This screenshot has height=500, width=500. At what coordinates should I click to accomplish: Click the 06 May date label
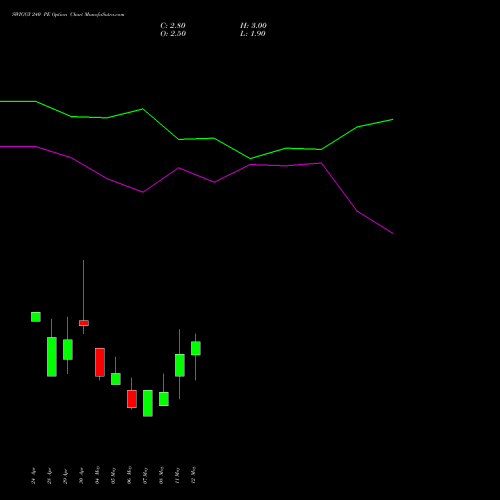point(129,475)
